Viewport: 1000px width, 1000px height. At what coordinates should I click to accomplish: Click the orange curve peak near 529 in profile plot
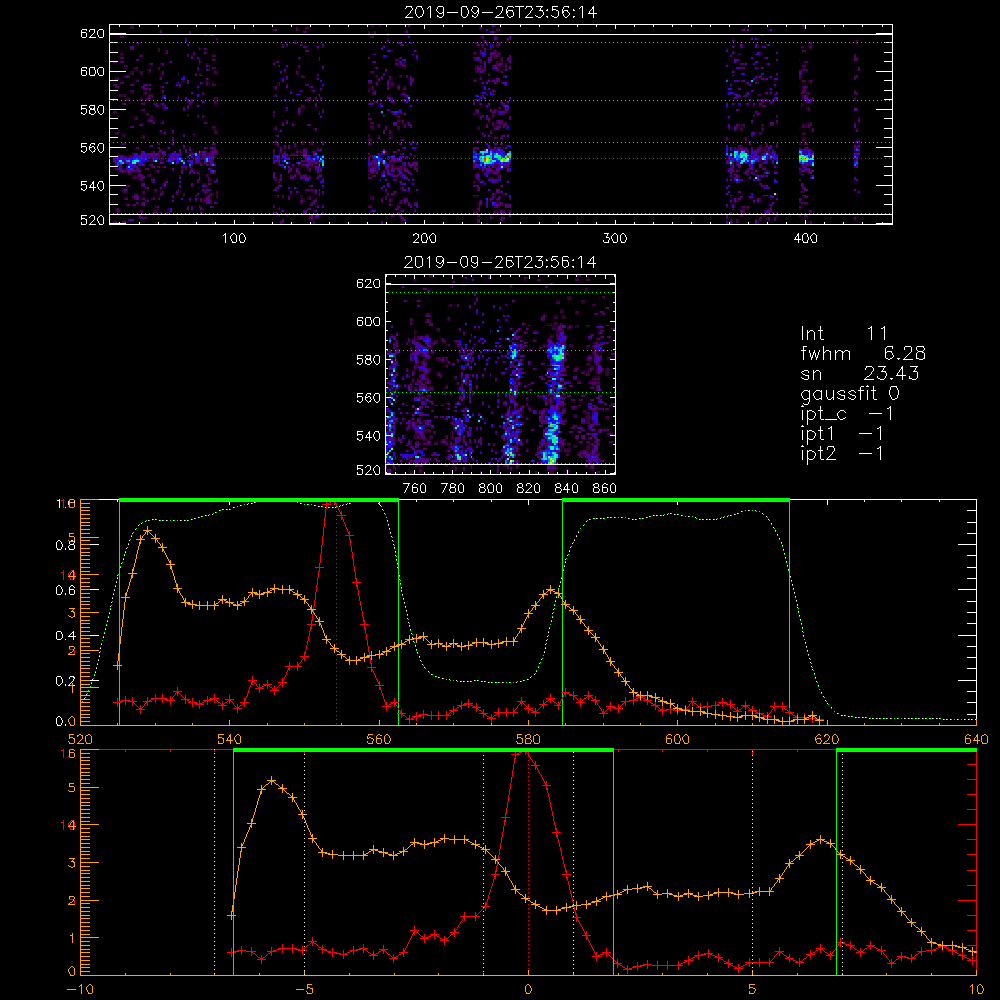[147, 531]
